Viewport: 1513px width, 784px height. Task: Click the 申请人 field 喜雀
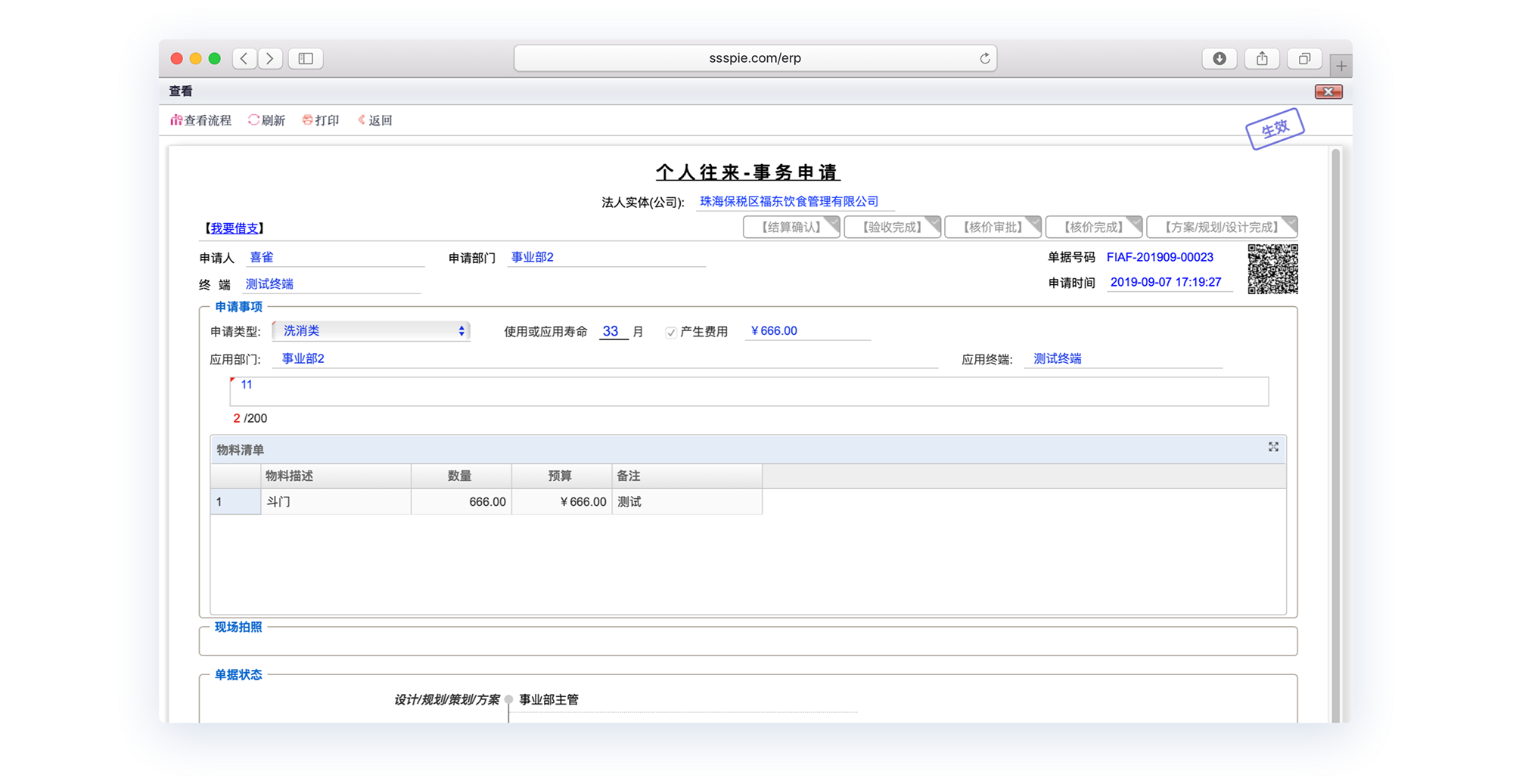tap(335, 258)
